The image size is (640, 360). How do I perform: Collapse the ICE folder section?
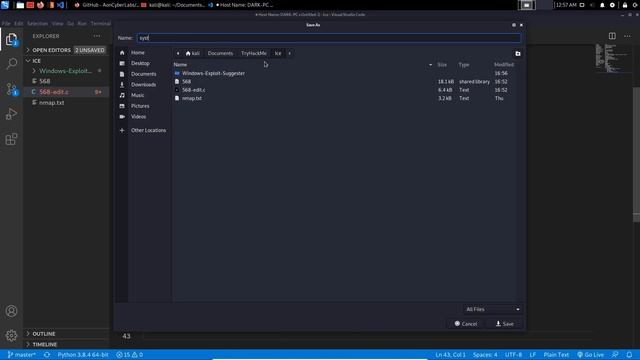pos(65,60)
